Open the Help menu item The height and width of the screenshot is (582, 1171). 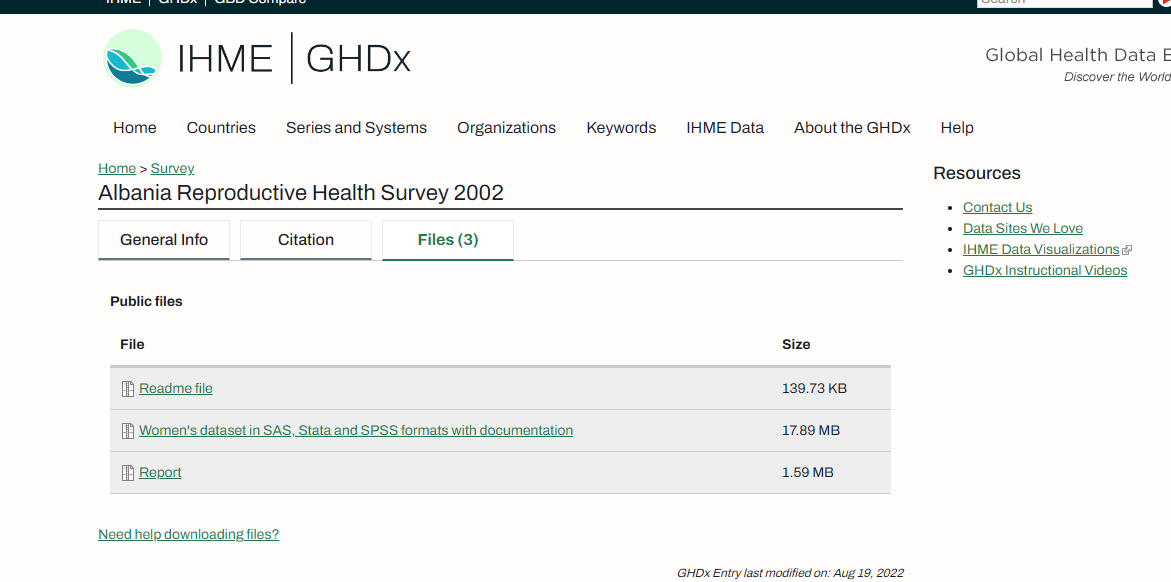(957, 128)
